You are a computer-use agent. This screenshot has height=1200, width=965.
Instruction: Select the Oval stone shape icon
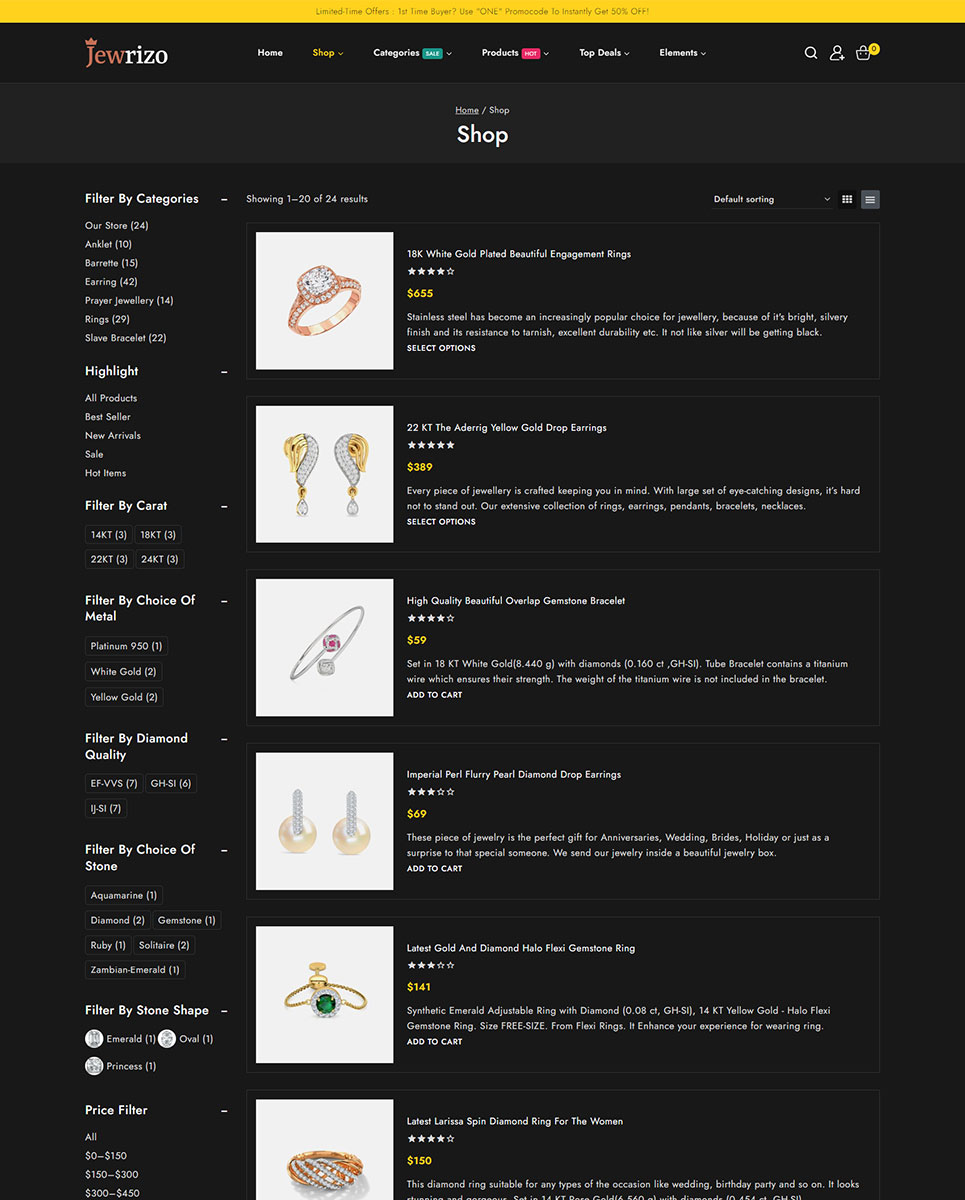(x=167, y=1039)
